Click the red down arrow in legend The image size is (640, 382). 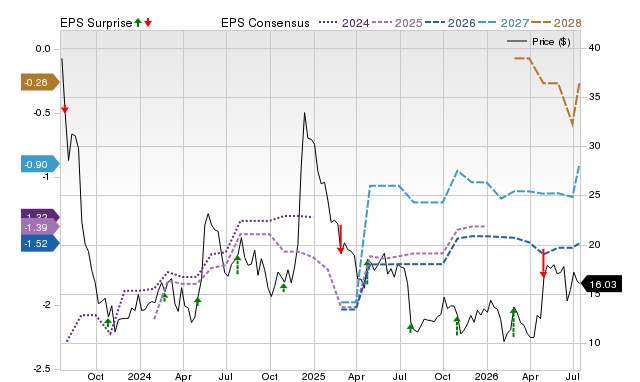pos(148,22)
